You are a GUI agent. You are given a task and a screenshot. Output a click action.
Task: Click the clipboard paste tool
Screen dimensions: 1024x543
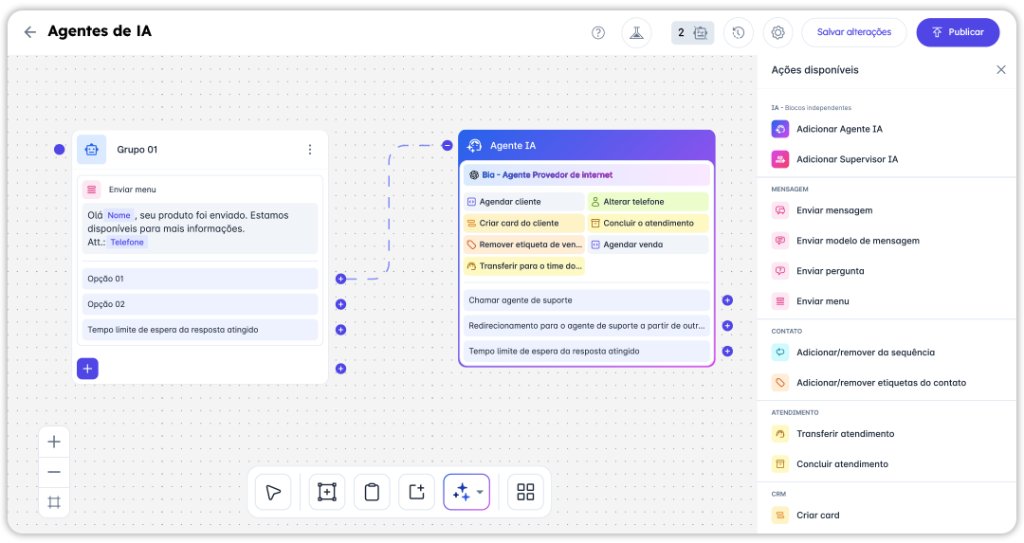coord(372,492)
